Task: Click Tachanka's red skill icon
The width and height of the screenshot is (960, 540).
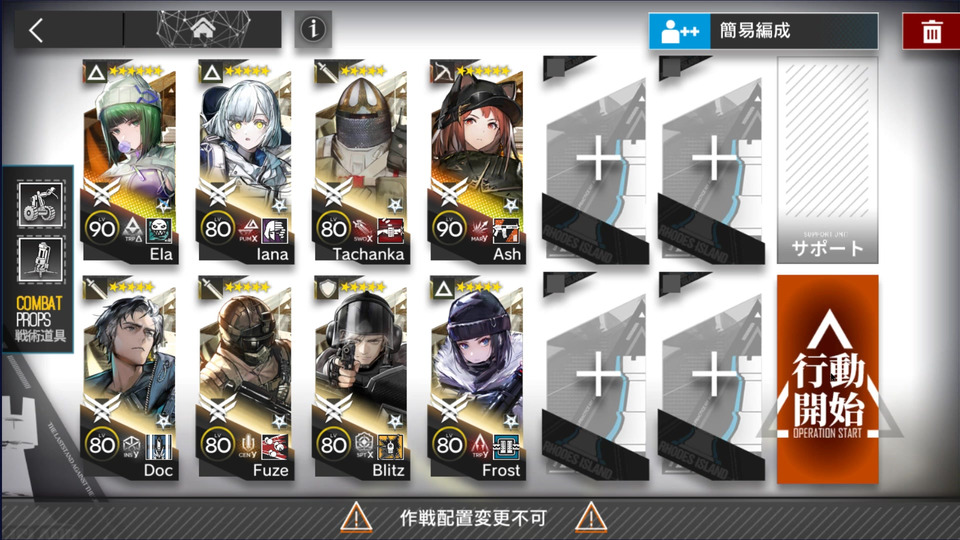Action: pyautogui.click(x=390, y=230)
